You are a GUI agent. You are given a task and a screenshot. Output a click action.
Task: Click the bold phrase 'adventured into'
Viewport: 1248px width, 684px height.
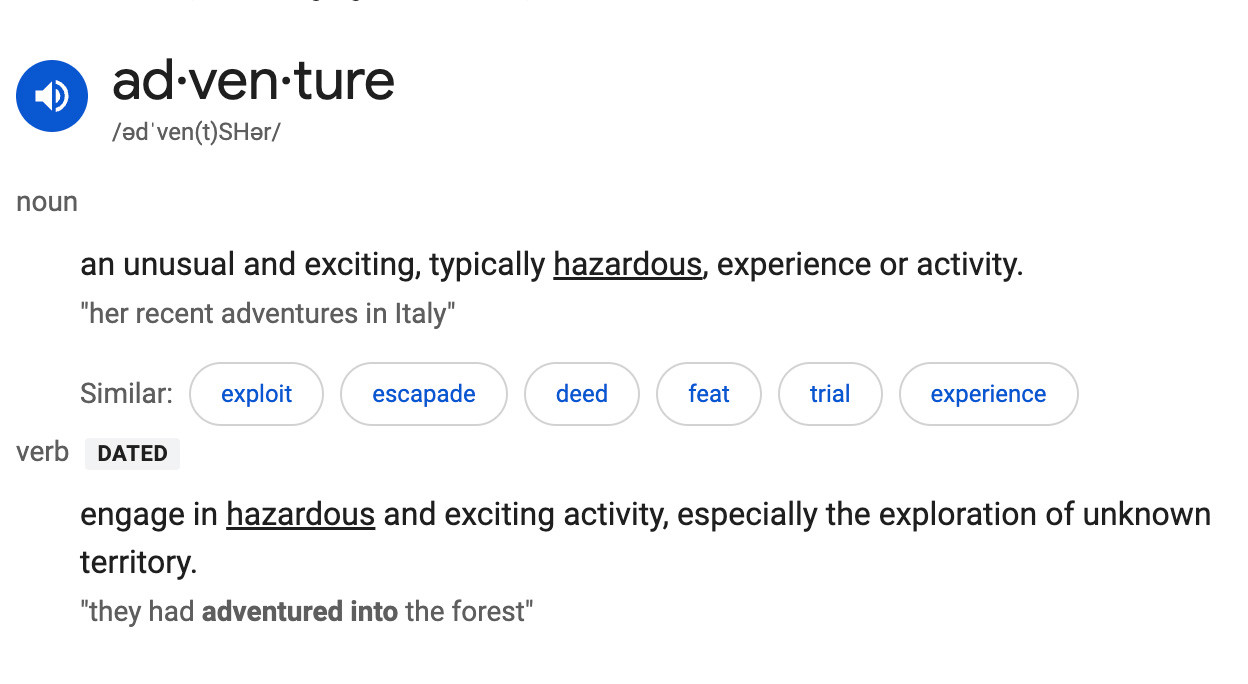(x=299, y=611)
